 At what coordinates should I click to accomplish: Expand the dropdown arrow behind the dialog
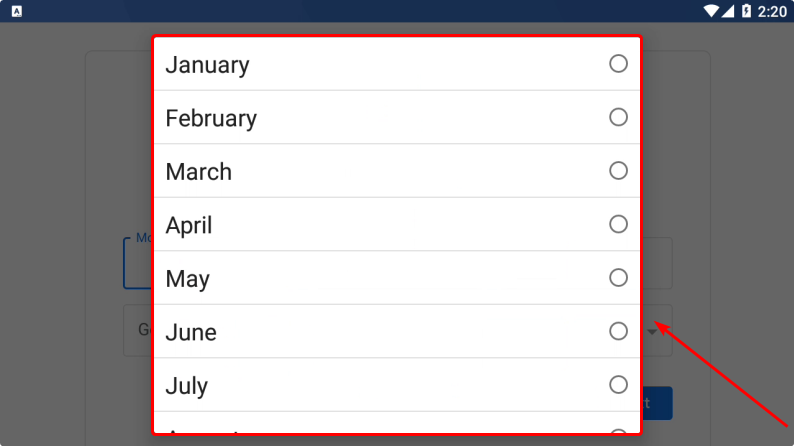click(653, 331)
